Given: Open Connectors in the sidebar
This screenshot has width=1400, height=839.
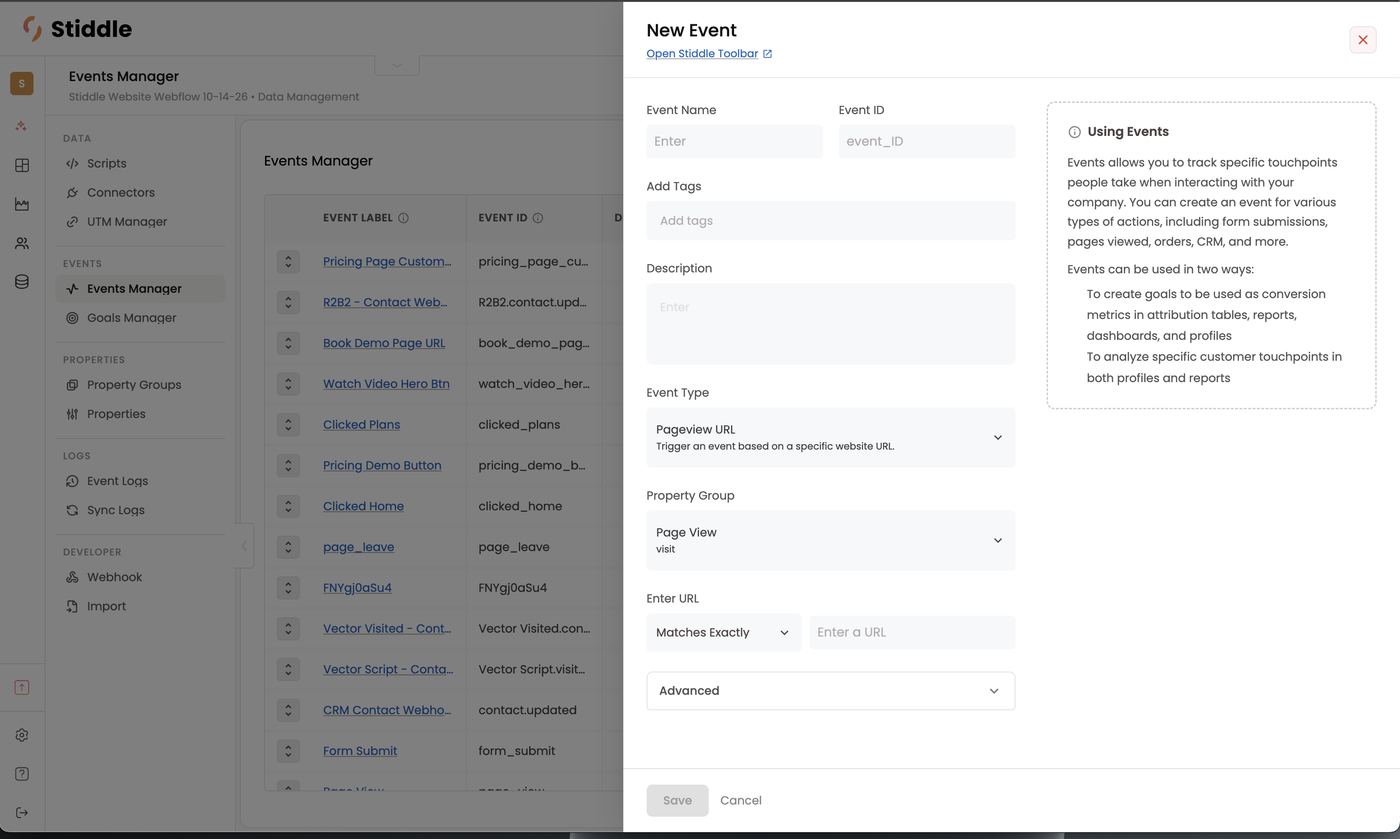Looking at the screenshot, I should [120, 193].
